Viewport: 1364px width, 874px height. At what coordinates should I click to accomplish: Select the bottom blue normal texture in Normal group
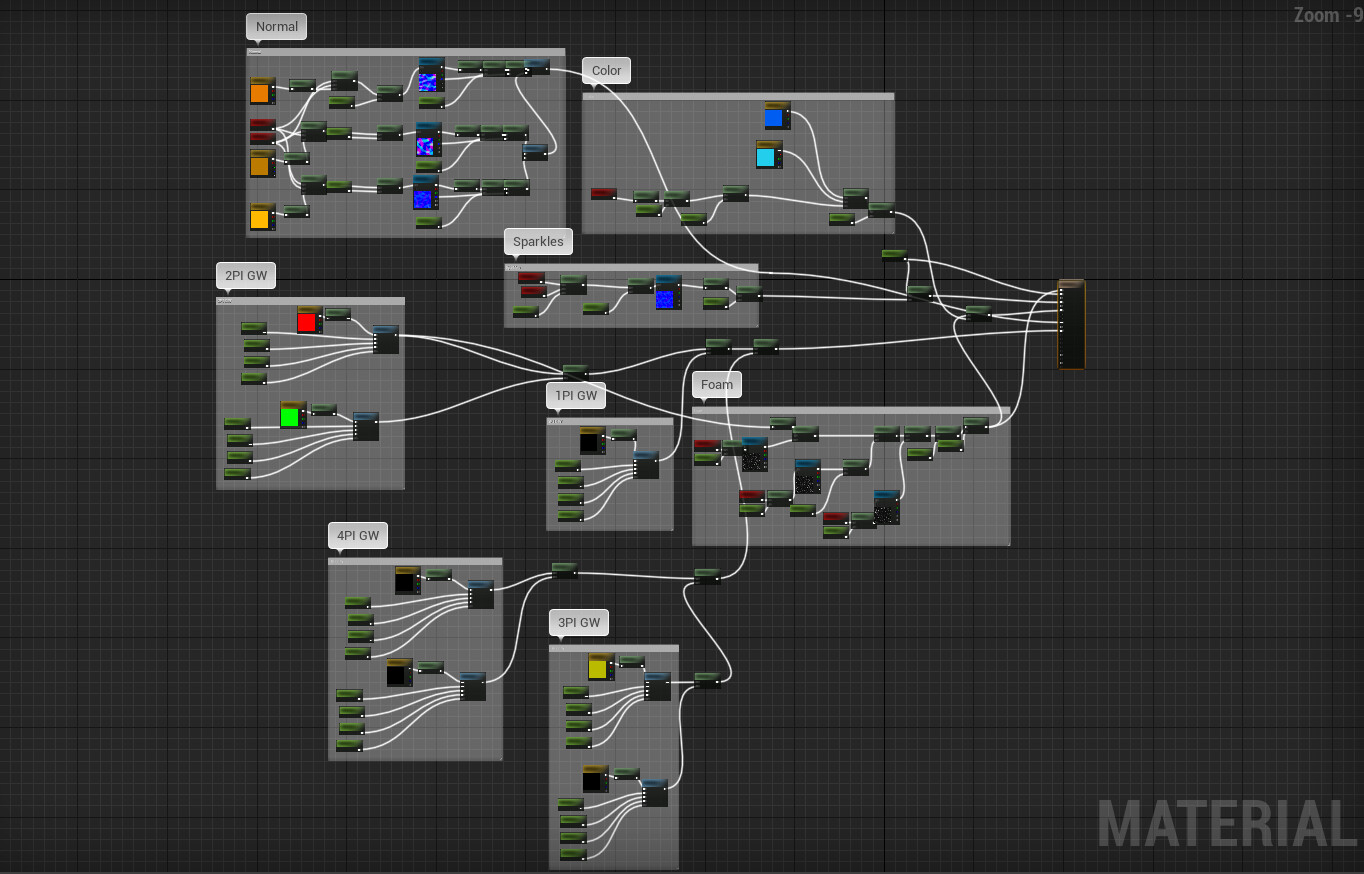coord(426,192)
